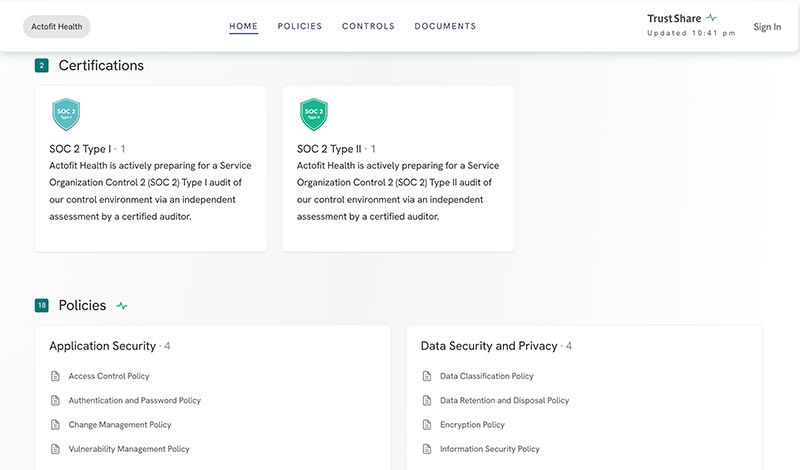Click the SOC 2 Type I description paragraph
This screenshot has height=470, width=800.
point(150,191)
